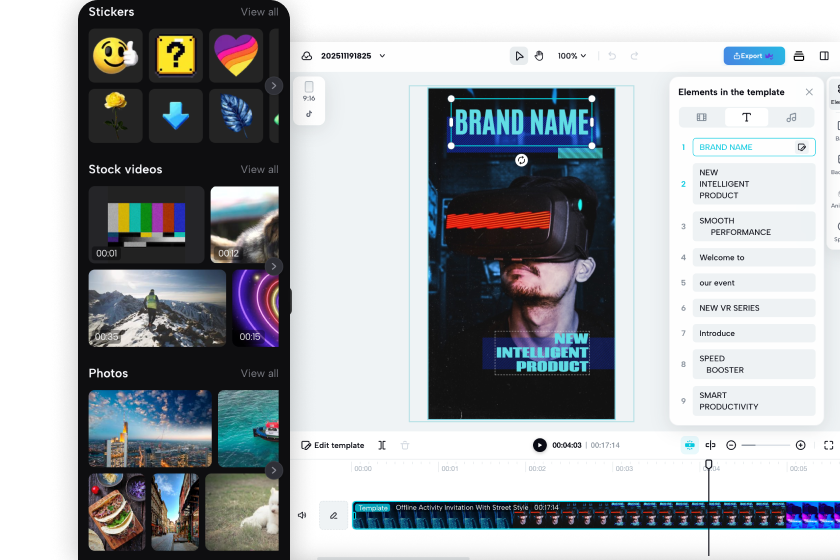Expand Stock videos with right arrow

click(274, 266)
